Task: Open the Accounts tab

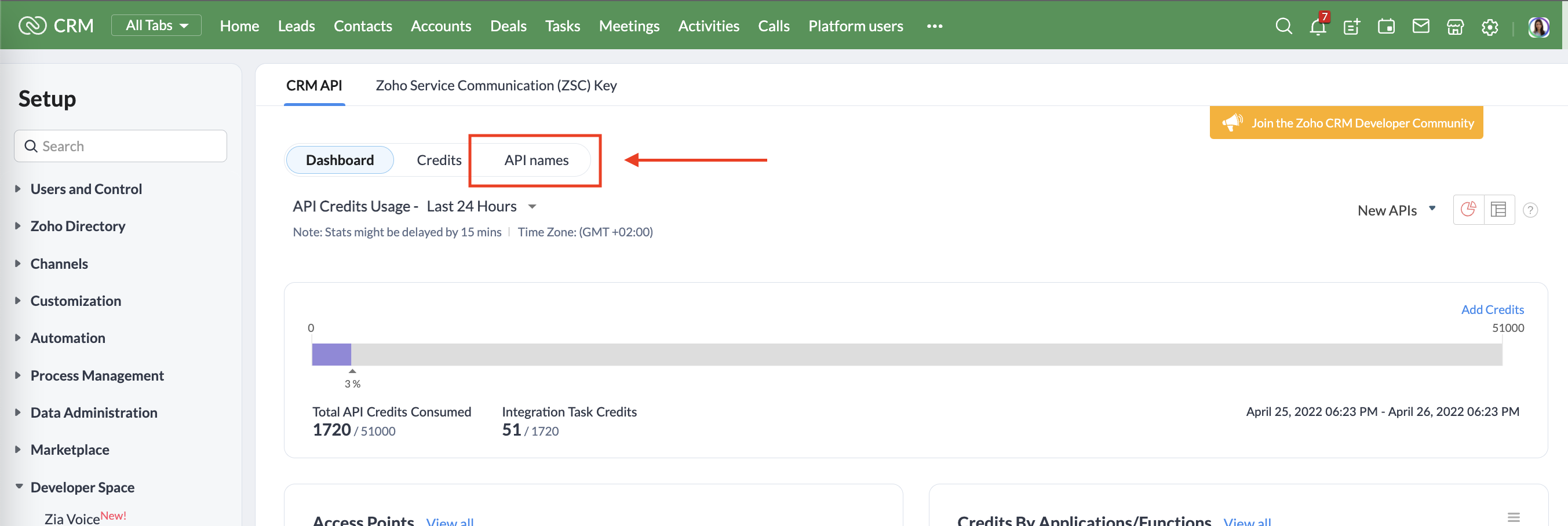Action: [x=441, y=26]
